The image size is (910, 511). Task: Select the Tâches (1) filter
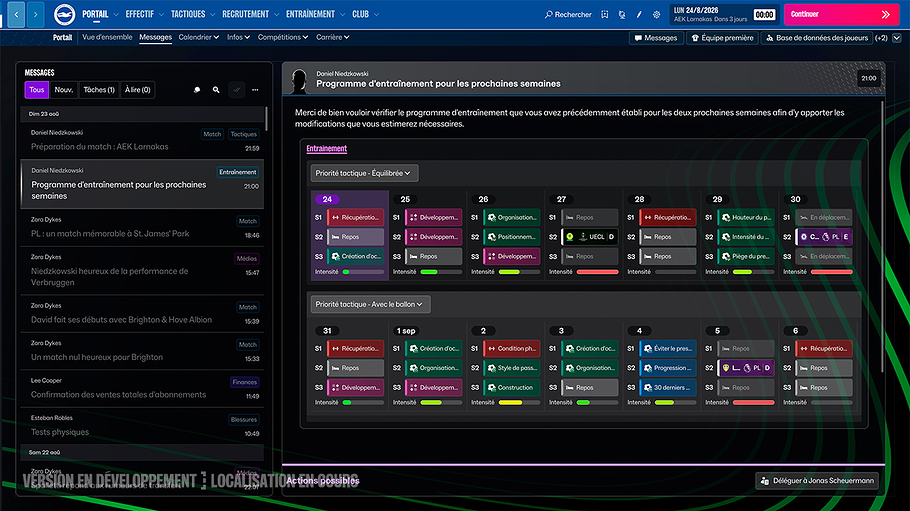click(x=99, y=90)
